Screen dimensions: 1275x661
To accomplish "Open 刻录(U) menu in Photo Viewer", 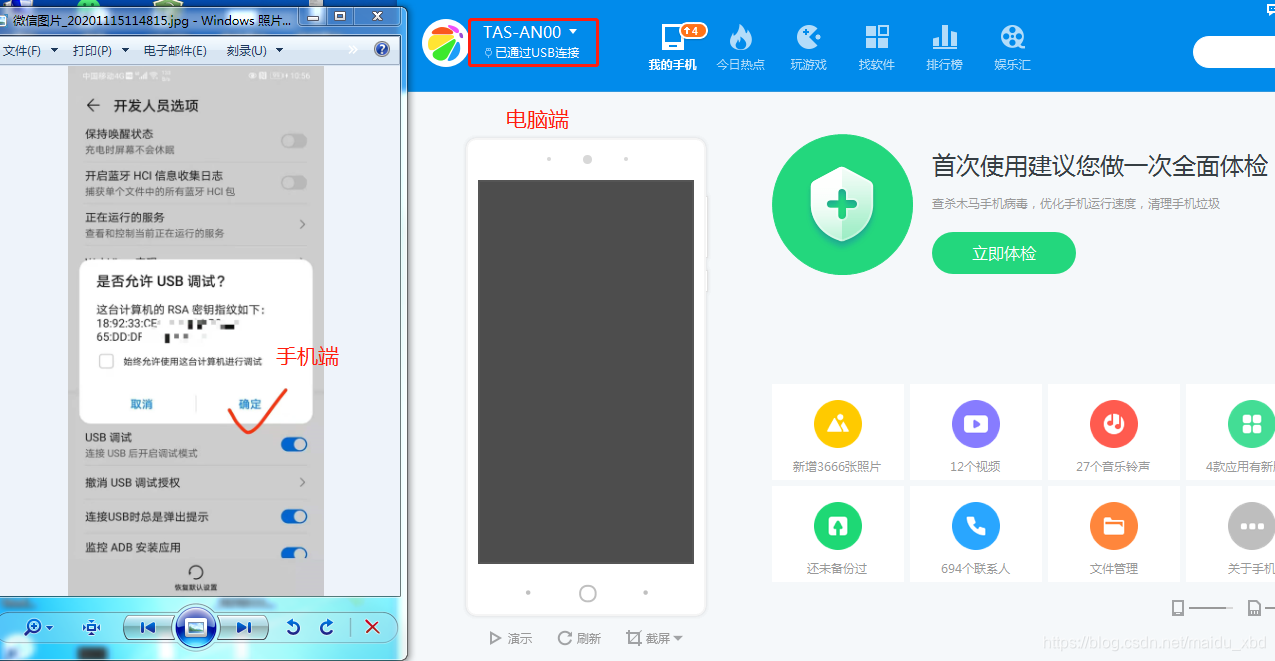I will [x=246, y=50].
